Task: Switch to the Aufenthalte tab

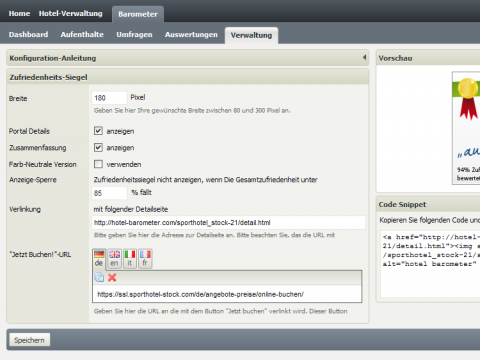Action: (82, 35)
